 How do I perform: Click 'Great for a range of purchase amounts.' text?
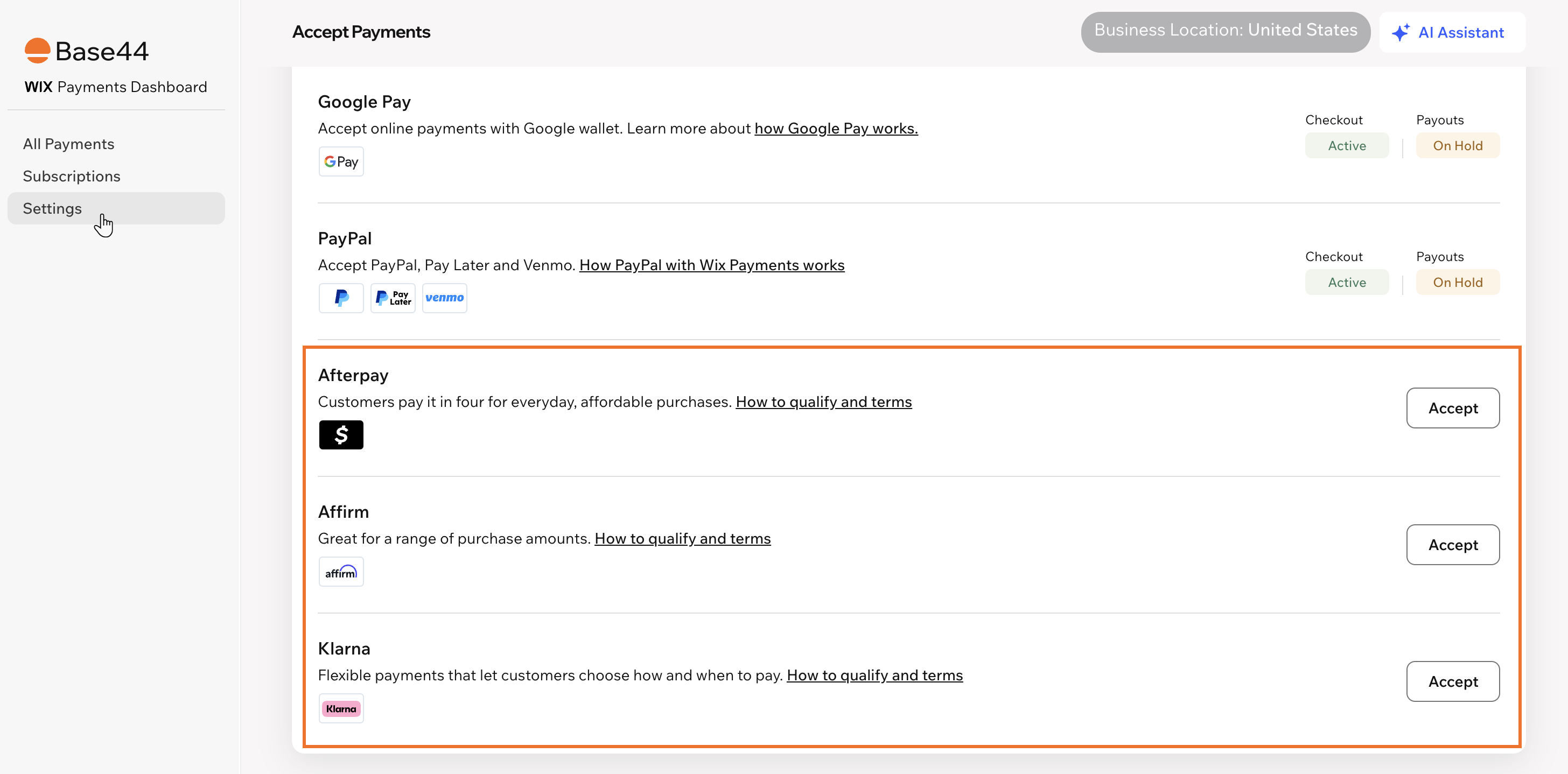[454, 539]
